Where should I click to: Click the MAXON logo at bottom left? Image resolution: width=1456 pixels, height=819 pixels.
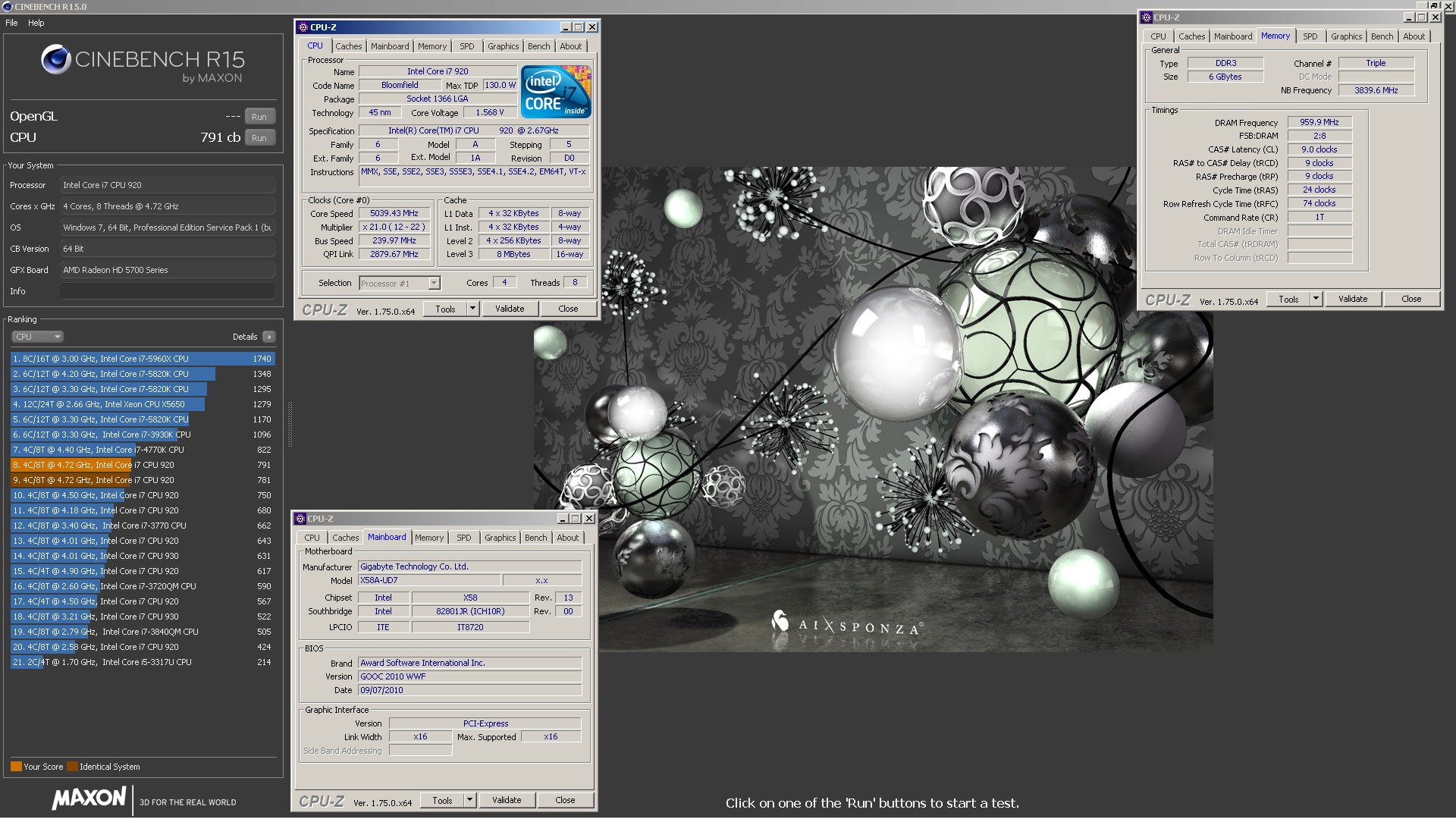pos(89,799)
